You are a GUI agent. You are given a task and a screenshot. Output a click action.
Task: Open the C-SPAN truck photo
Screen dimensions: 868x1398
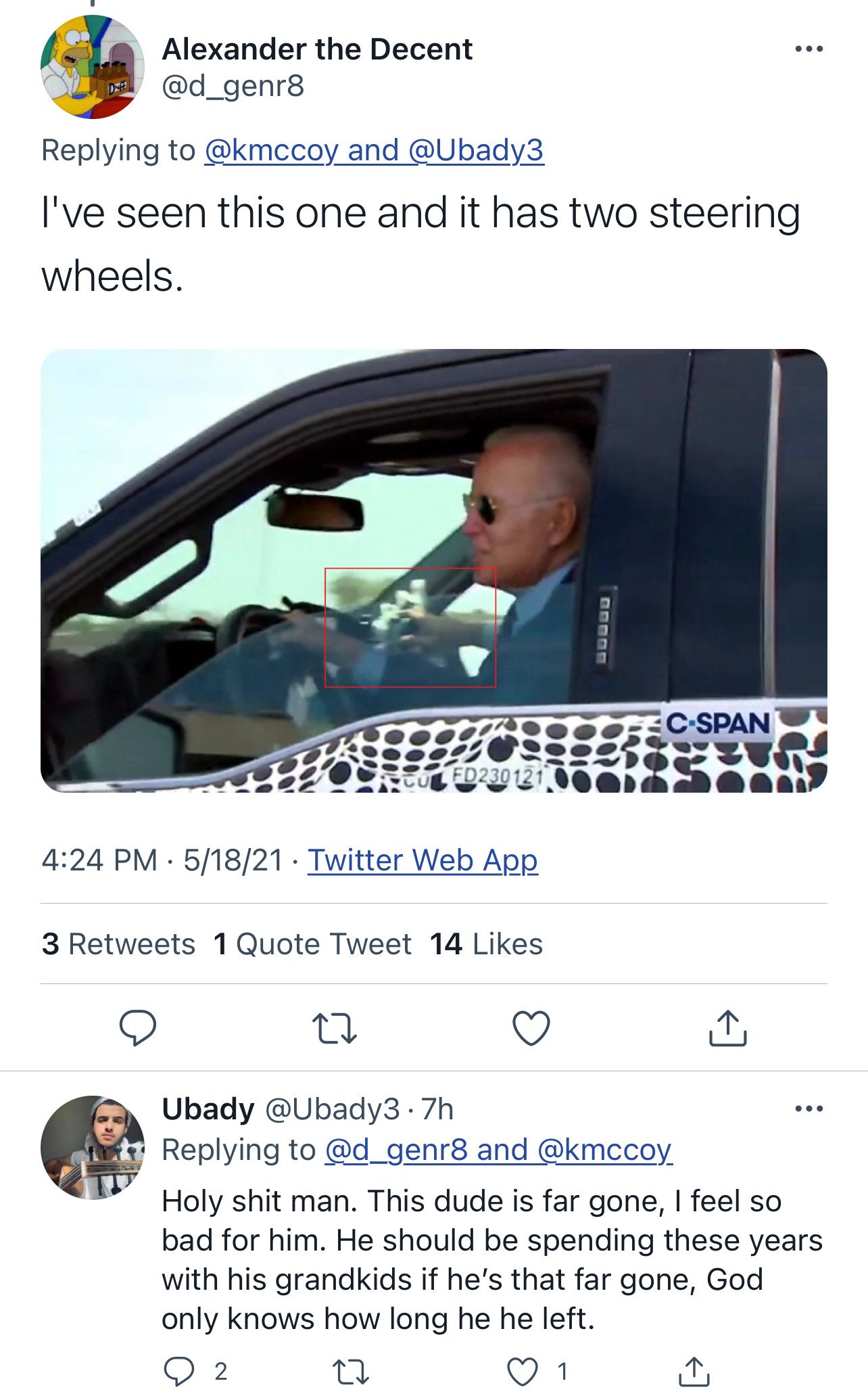click(434, 569)
